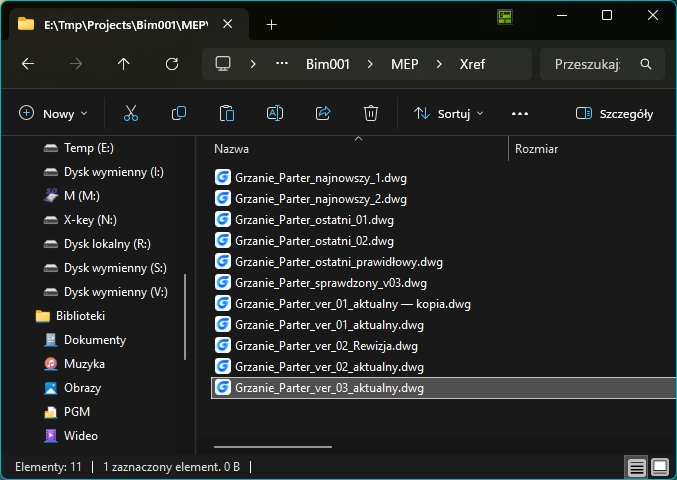Switch to details list view icon in status bar

click(x=637, y=467)
